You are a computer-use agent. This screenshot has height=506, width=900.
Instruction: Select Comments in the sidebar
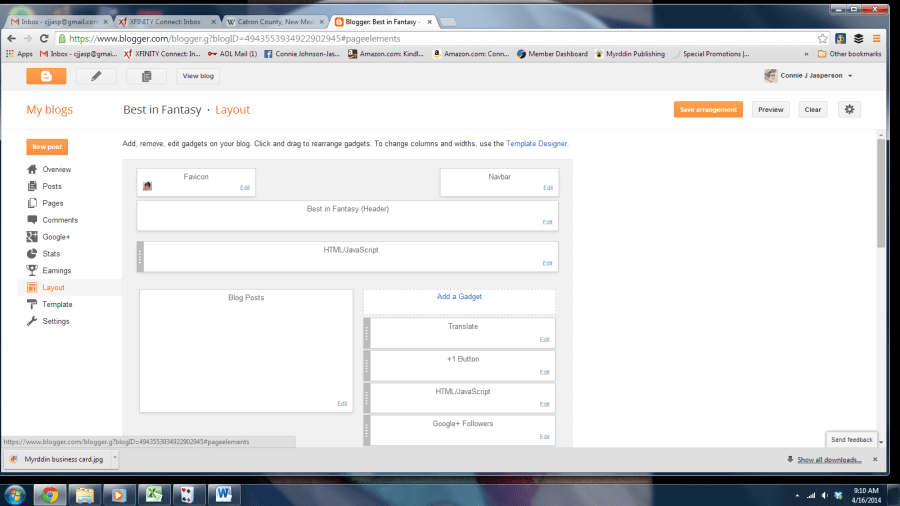point(59,220)
